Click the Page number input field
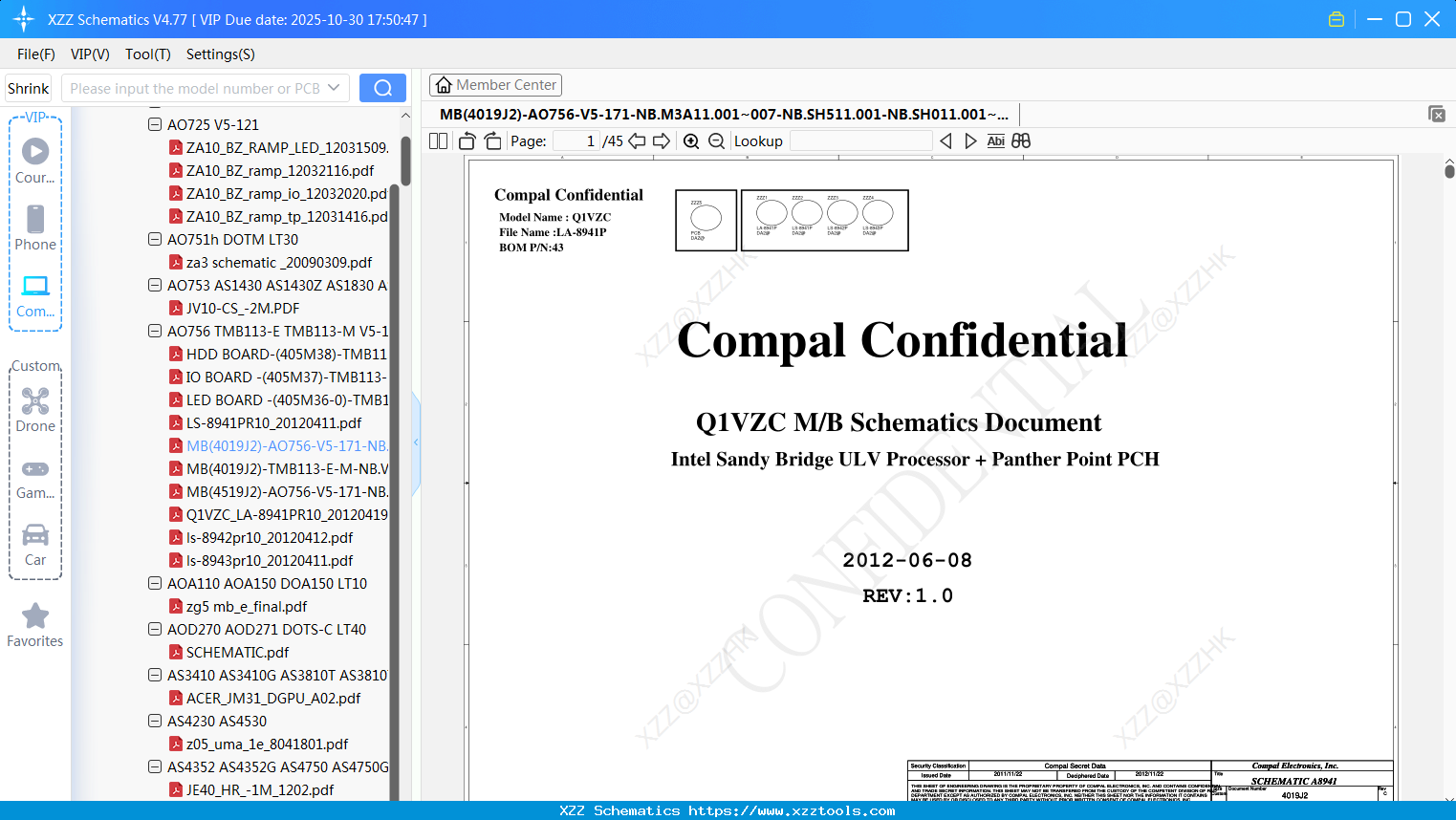The width and height of the screenshot is (1456, 820). 576,141
